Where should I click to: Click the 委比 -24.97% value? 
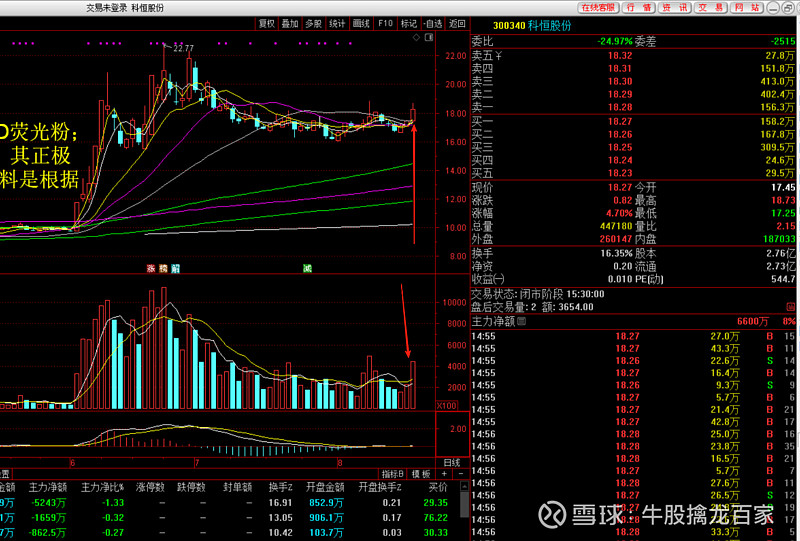point(615,41)
